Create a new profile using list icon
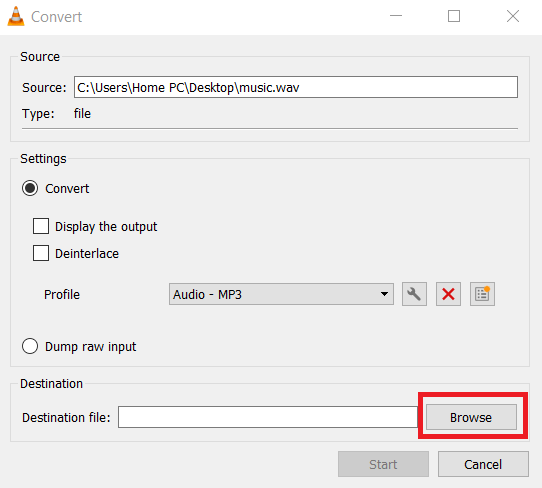Image resolution: width=542 pixels, height=488 pixels. (482, 294)
